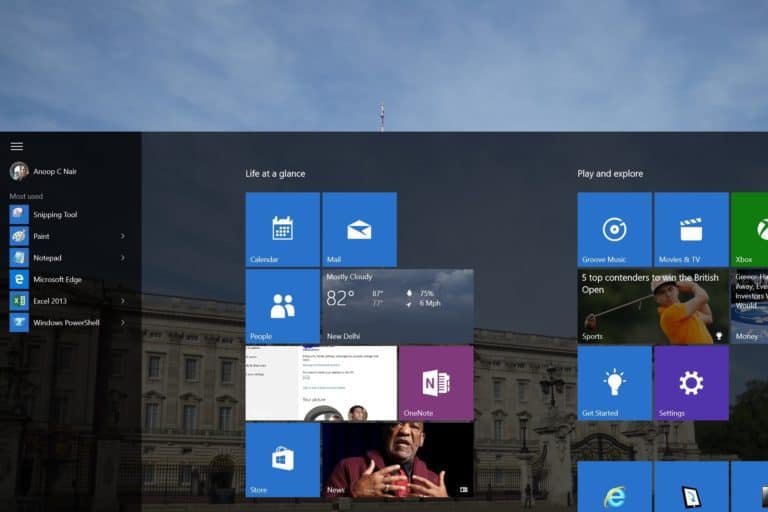768x512 pixels.
Task: Expand the Notepad jump list arrow
Action: [123, 258]
